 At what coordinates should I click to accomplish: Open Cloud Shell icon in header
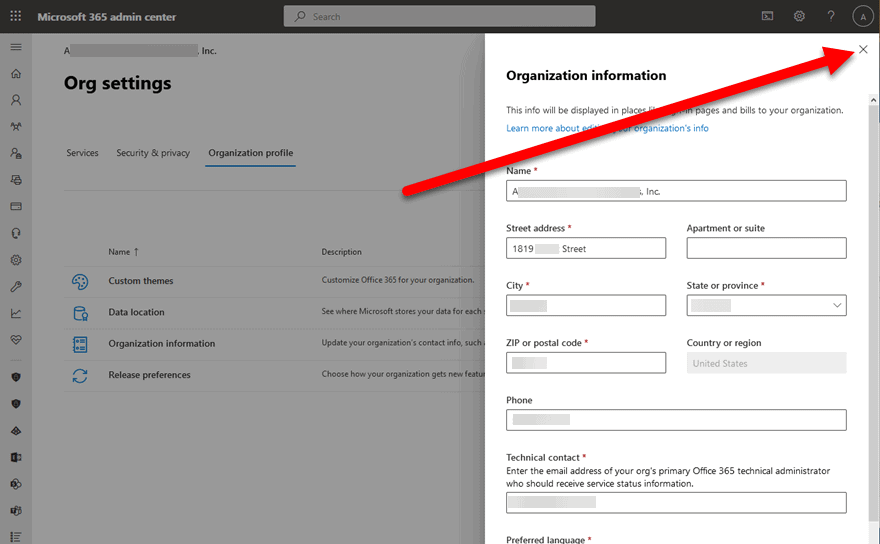pyautogui.click(x=767, y=16)
